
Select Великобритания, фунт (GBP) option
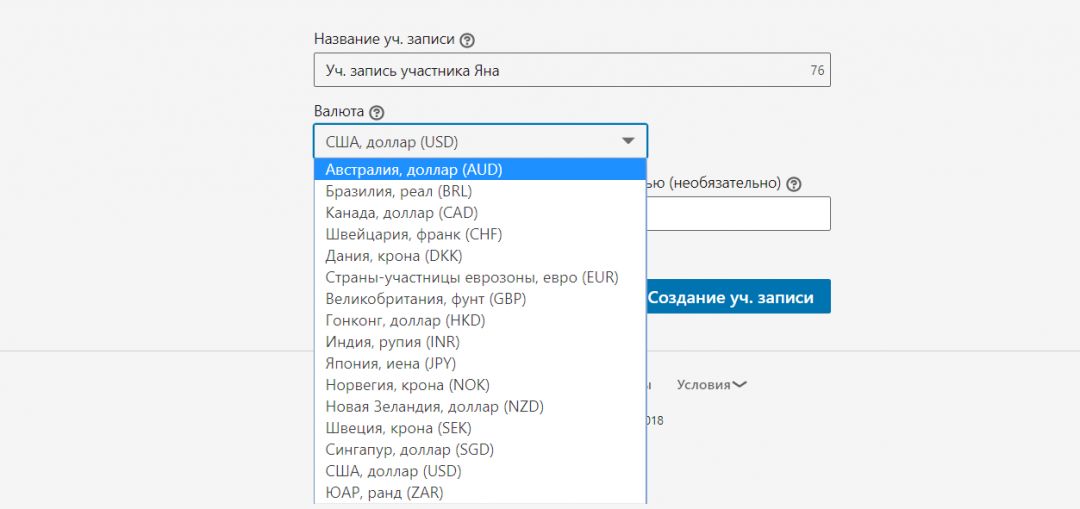click(x=480, y=299)
